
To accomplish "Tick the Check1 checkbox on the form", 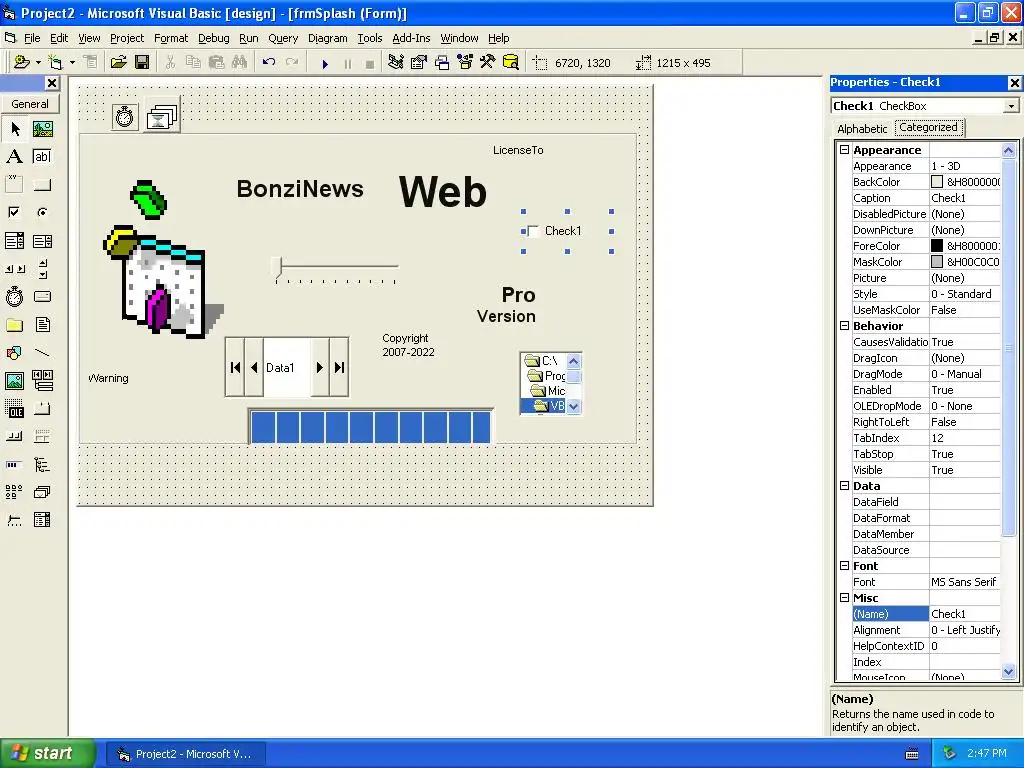I will tap(533, 231).
